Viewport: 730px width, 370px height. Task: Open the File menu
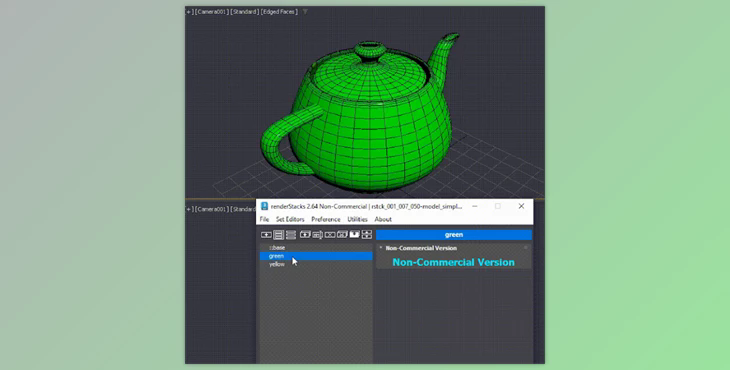[x=264, y=219]
